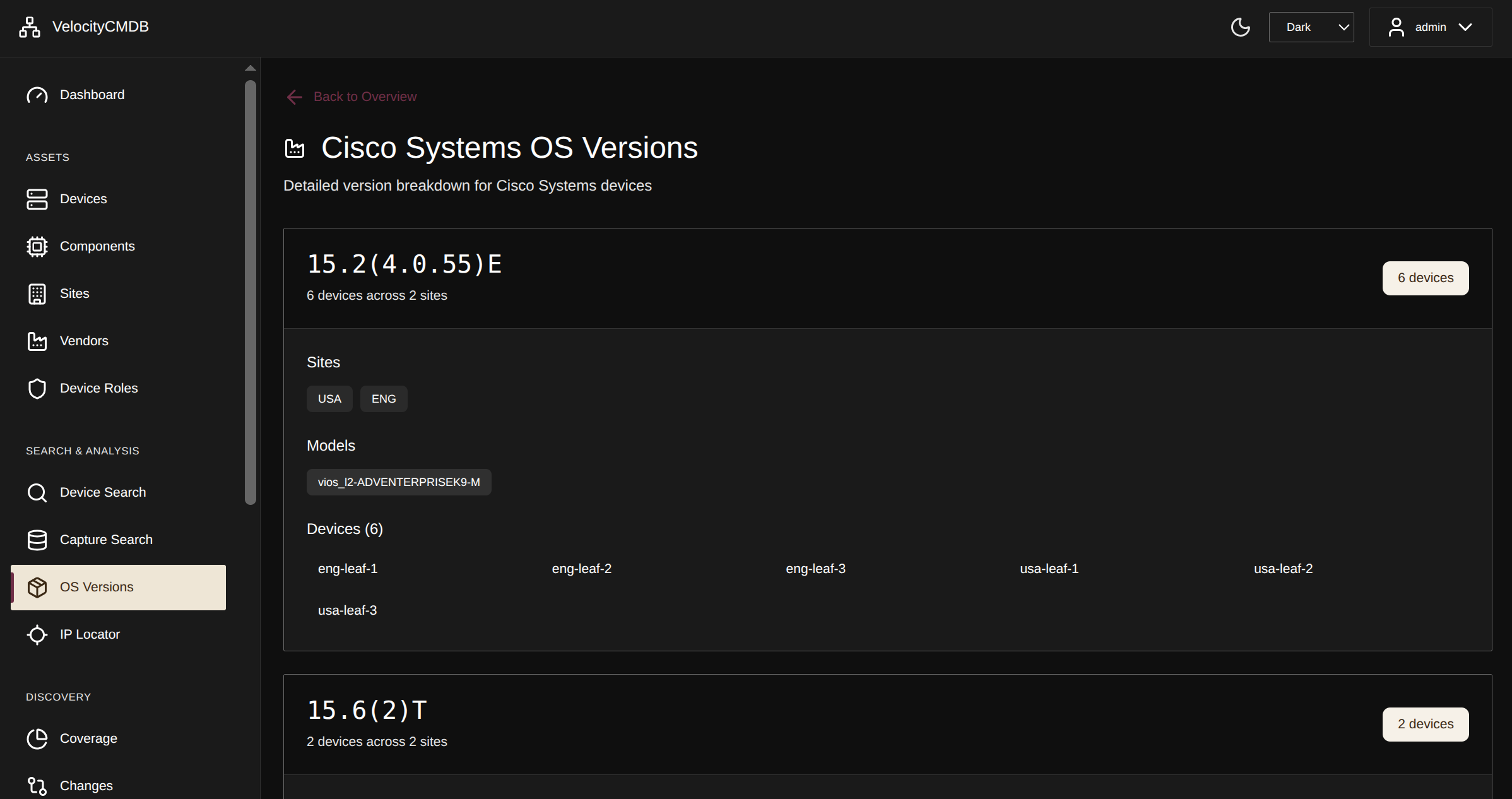Screen dimensions: 1512x799
Task: Click the Dashboard gauge icon
Action: [x=37, y=95]
